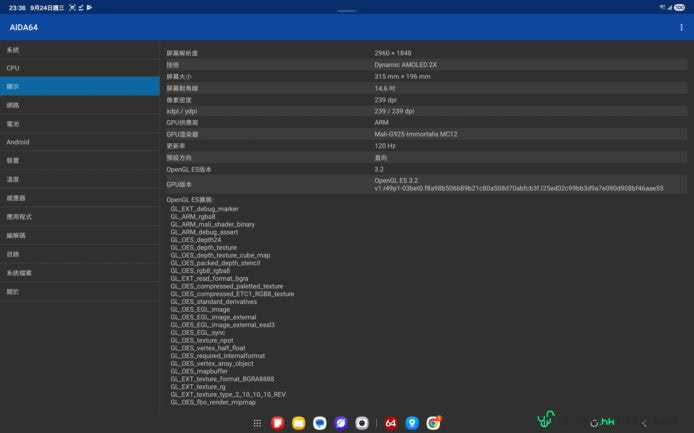This screenshot has height=433, width=694.
Task: Select the Dynamic AMOLED 2X value
Action: (x=405, y=65)
